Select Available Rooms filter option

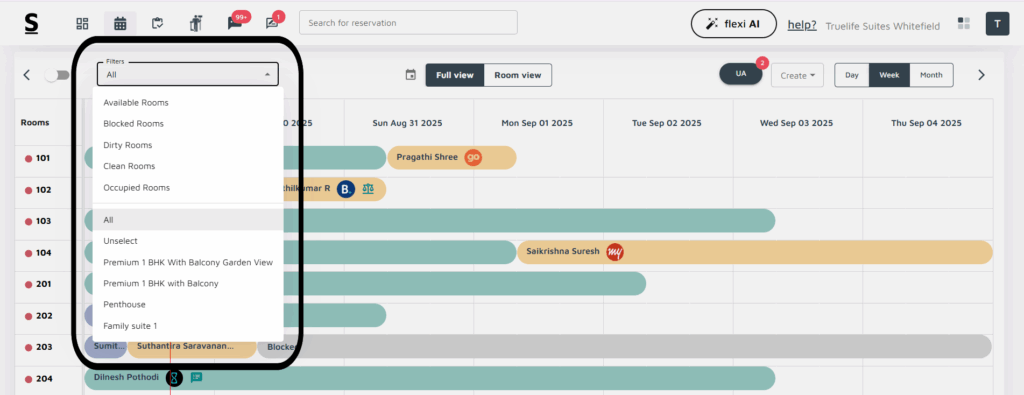click(x=188, y=103)
